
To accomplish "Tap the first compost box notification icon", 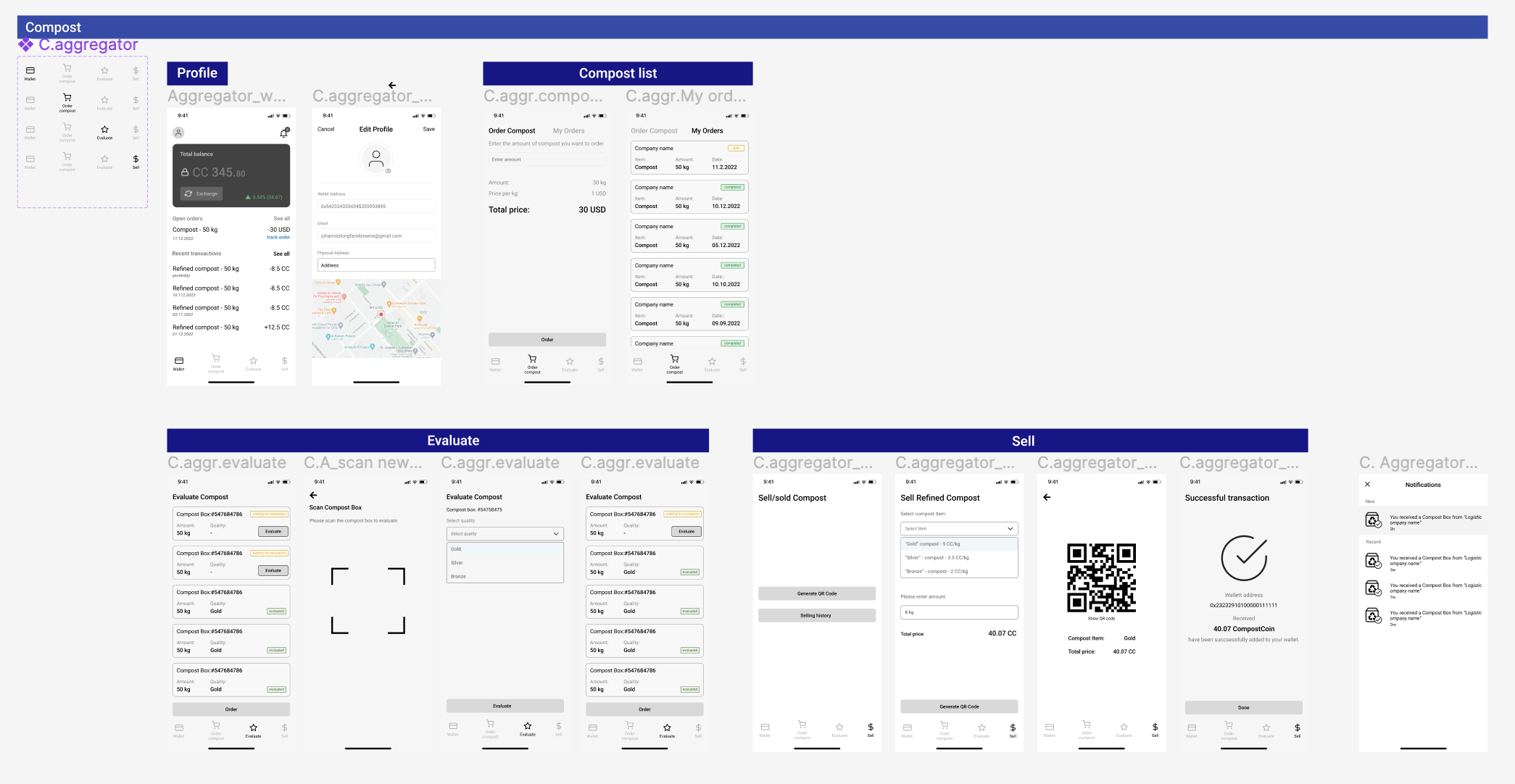I will (x=1373, y=520).
